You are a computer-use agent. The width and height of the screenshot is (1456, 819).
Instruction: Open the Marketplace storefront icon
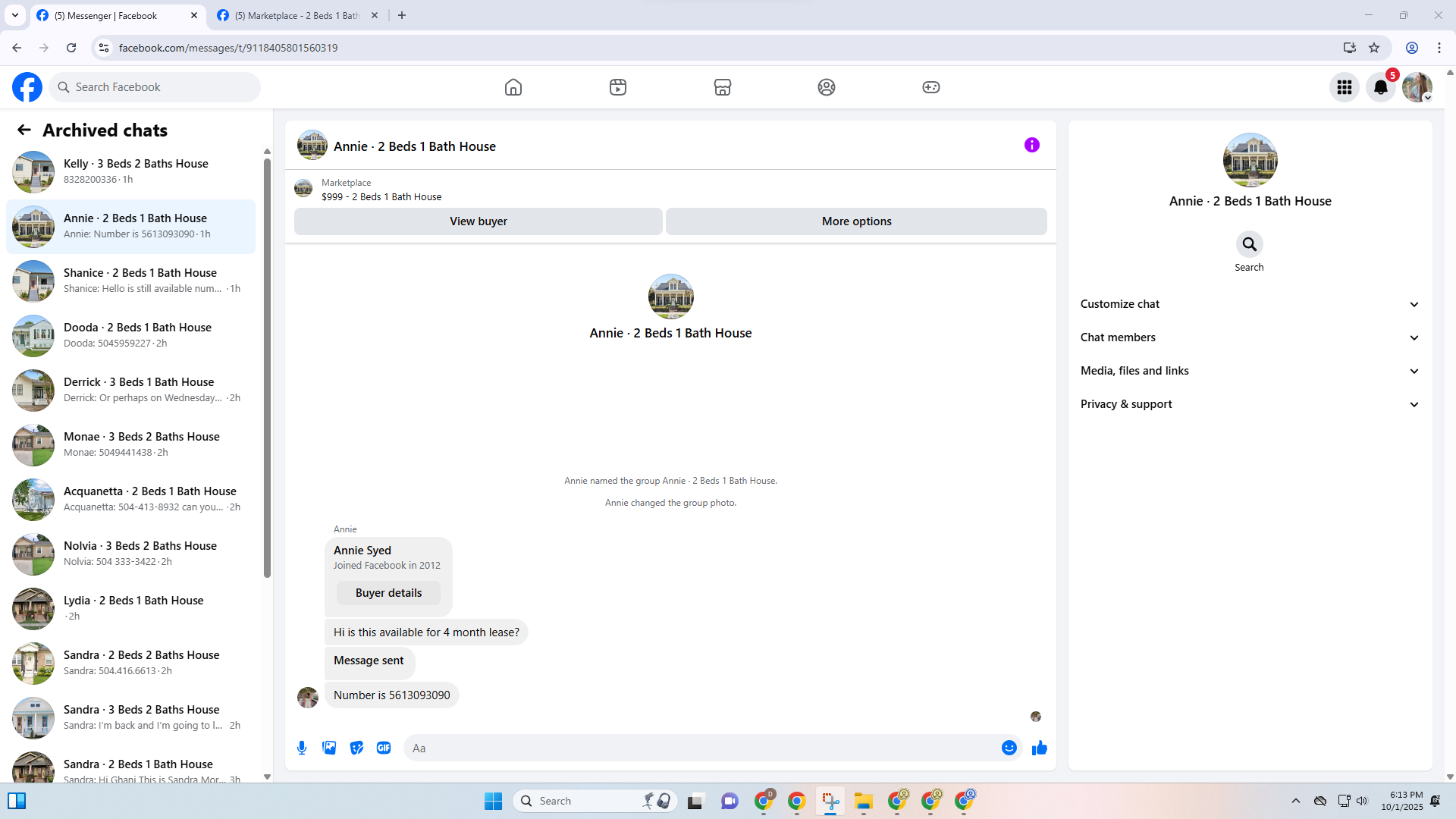tap(723, 87)
